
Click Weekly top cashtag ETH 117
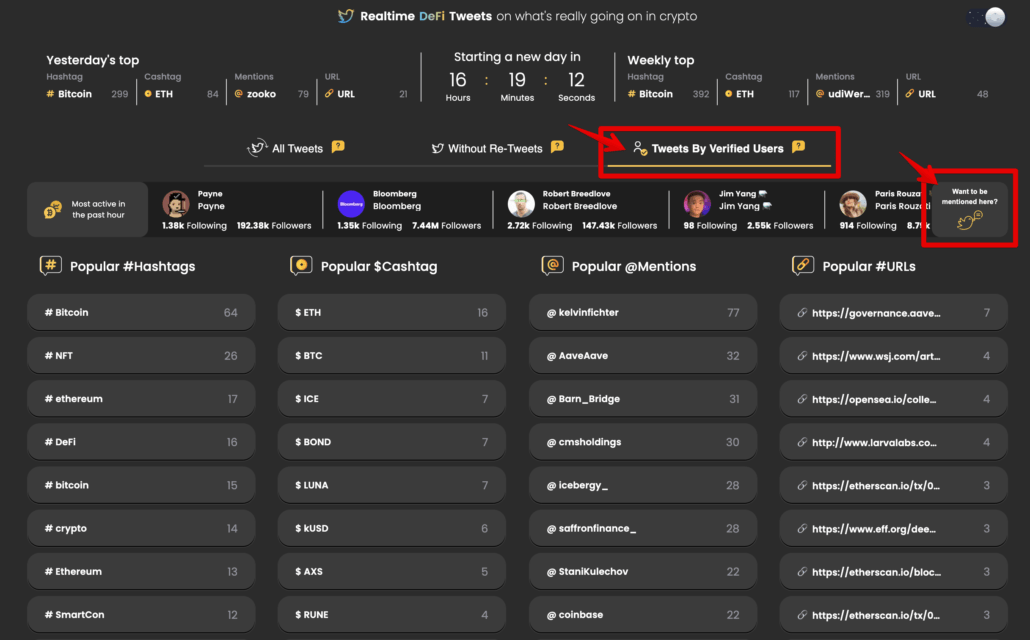(762, 94)
